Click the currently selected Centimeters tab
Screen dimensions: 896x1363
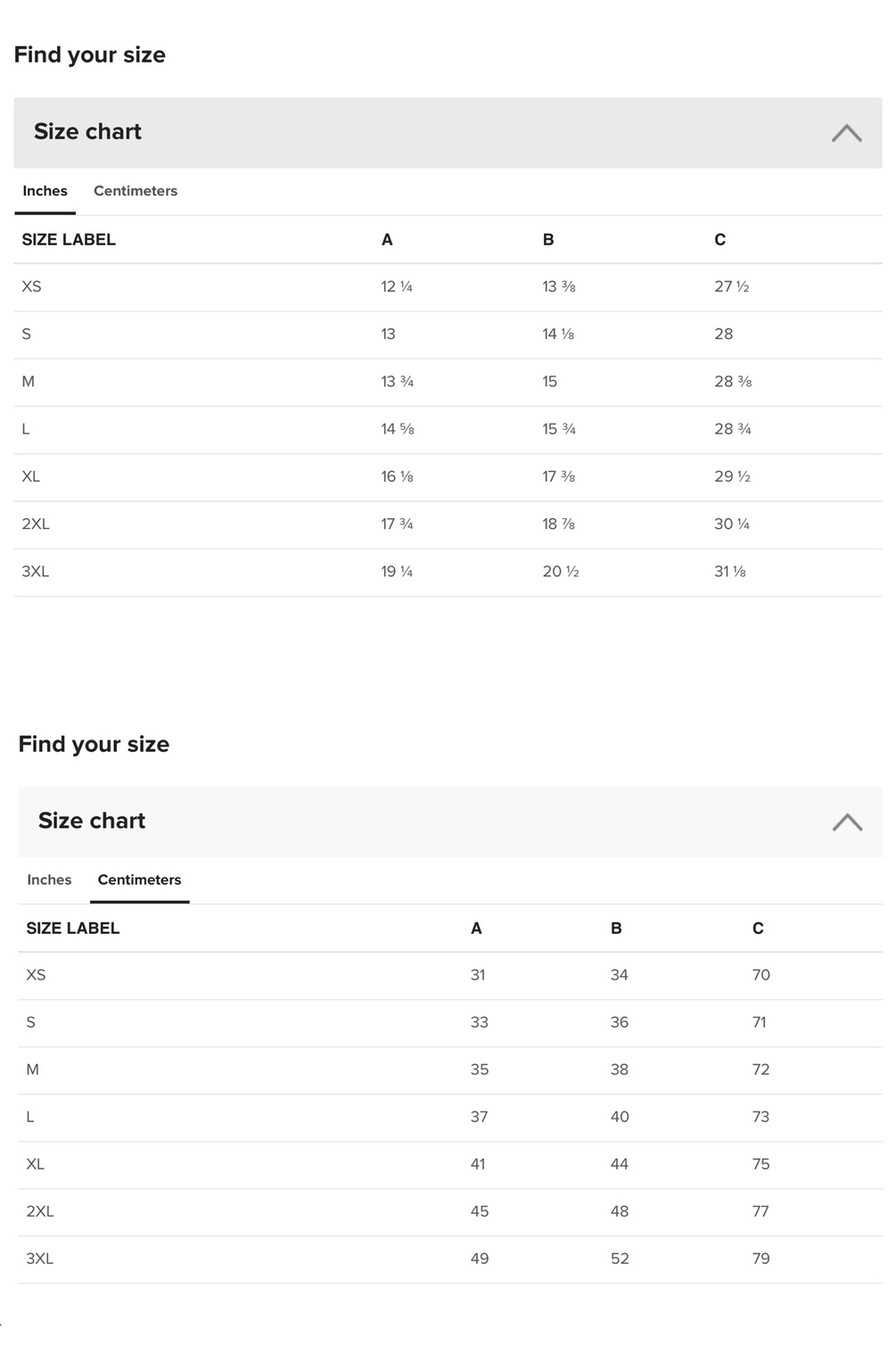pyautogui.click(x=139, y=880)
